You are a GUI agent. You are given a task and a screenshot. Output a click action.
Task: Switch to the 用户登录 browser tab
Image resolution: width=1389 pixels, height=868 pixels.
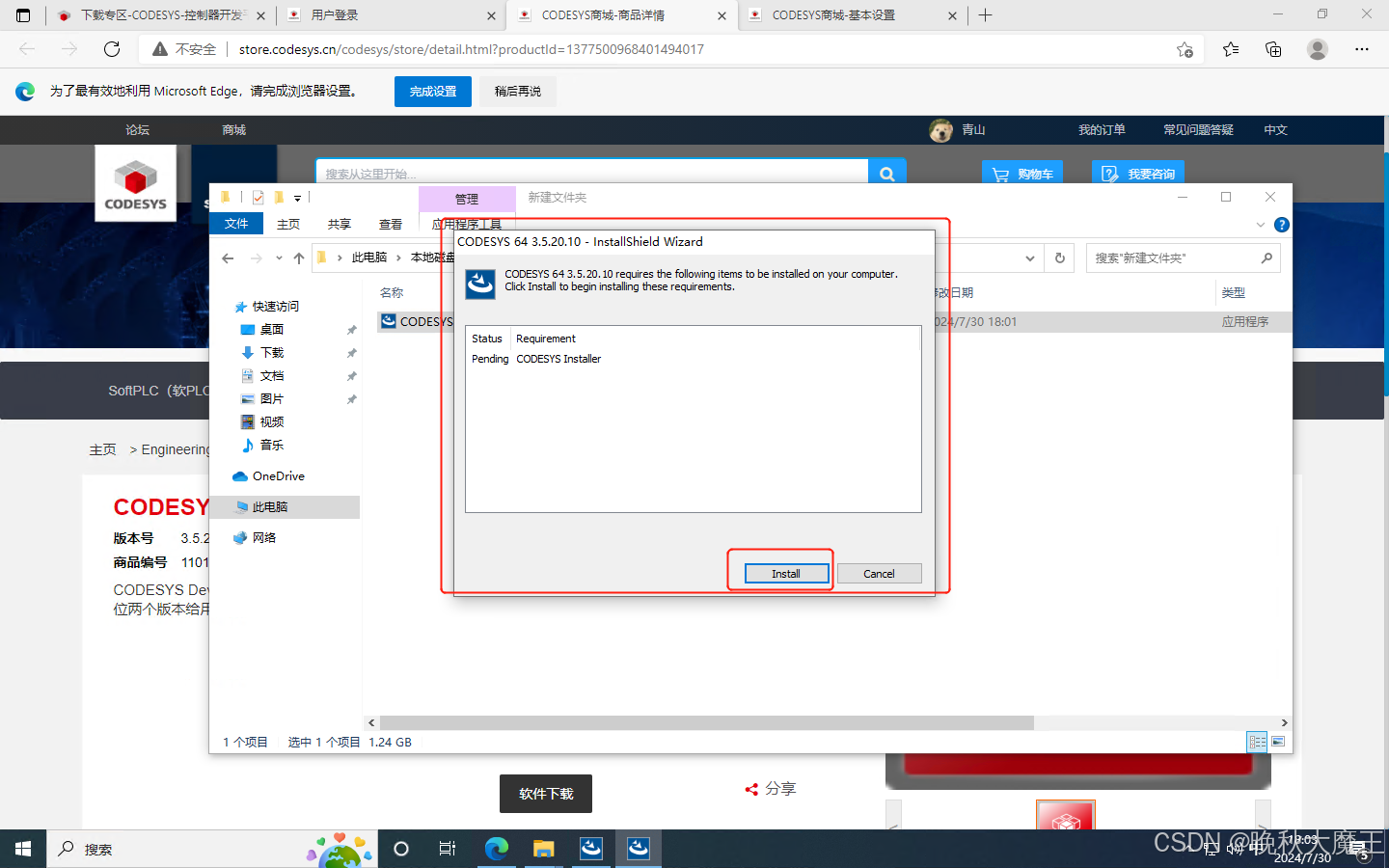[391, 15]
